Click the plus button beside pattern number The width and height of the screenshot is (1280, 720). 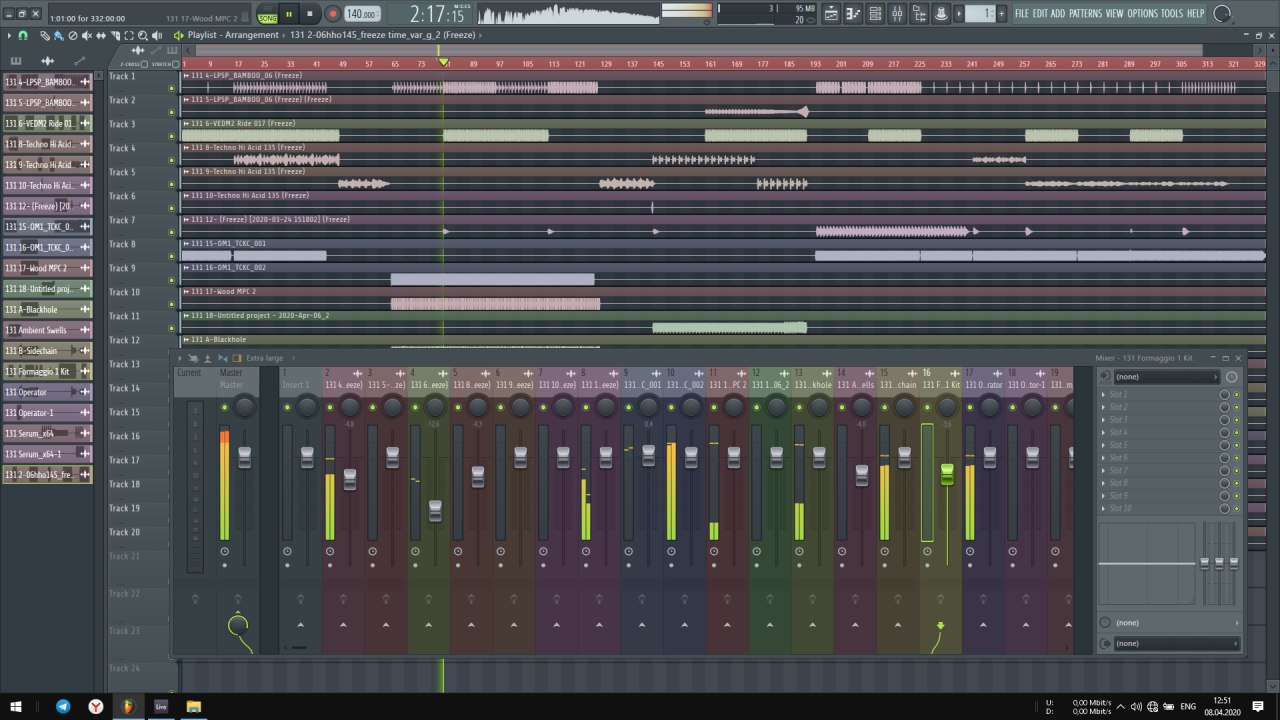pos(1002,14)
